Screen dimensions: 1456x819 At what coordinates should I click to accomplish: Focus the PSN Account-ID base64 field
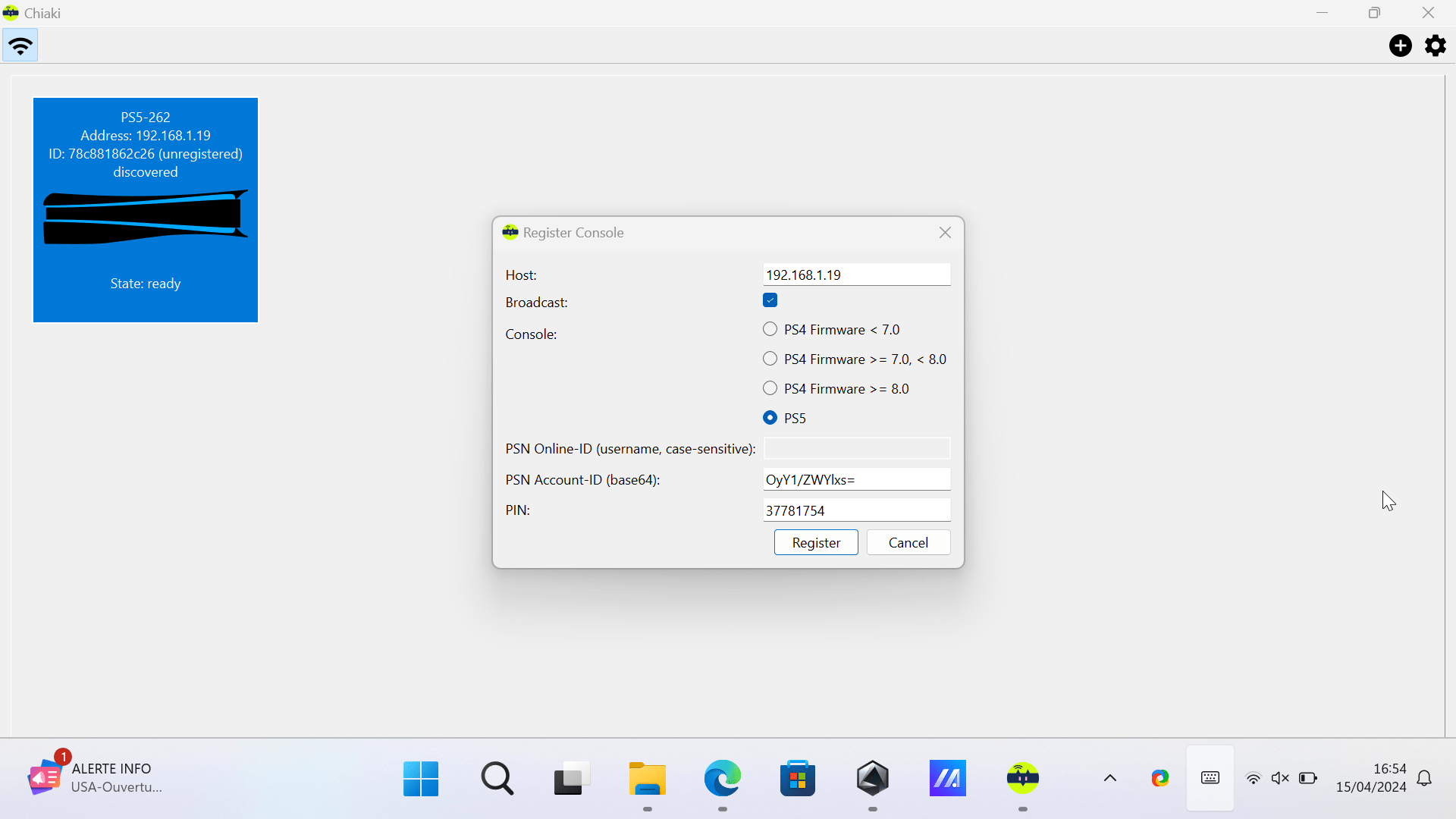(x=856, y=479)
